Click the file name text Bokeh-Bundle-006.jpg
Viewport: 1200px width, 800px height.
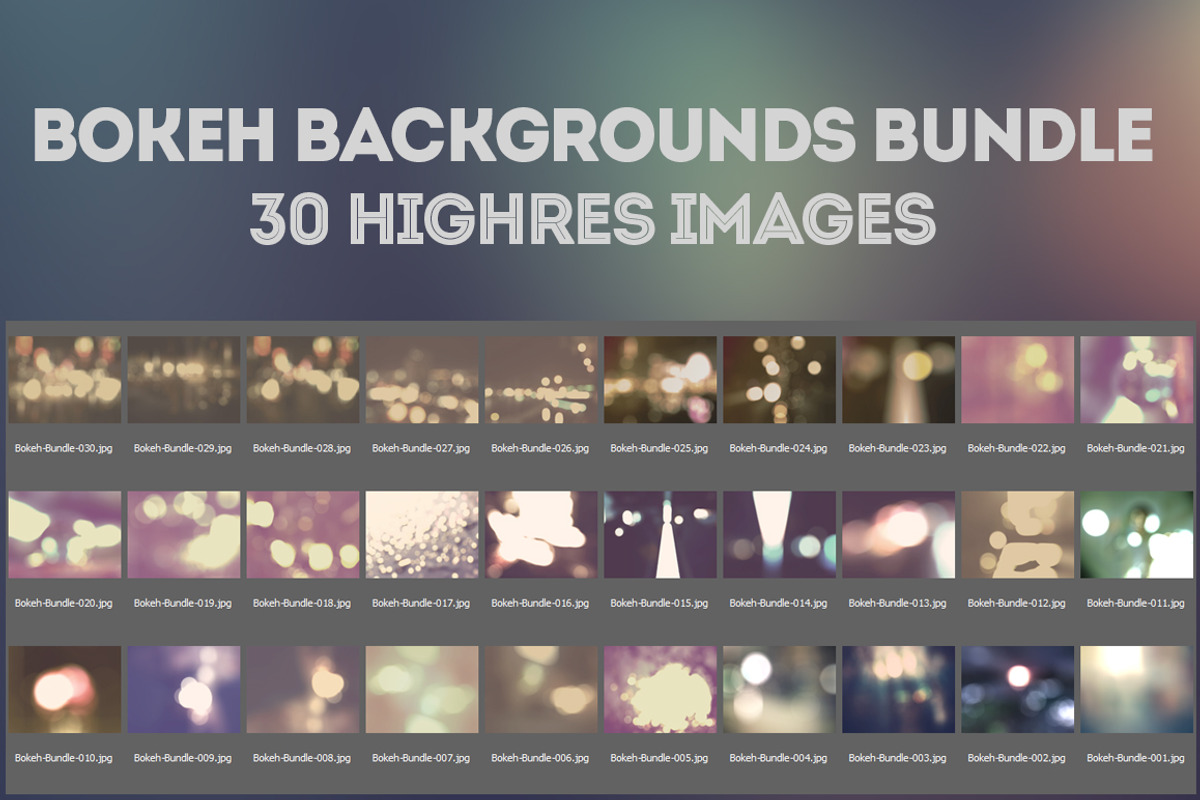click(540, 759)
